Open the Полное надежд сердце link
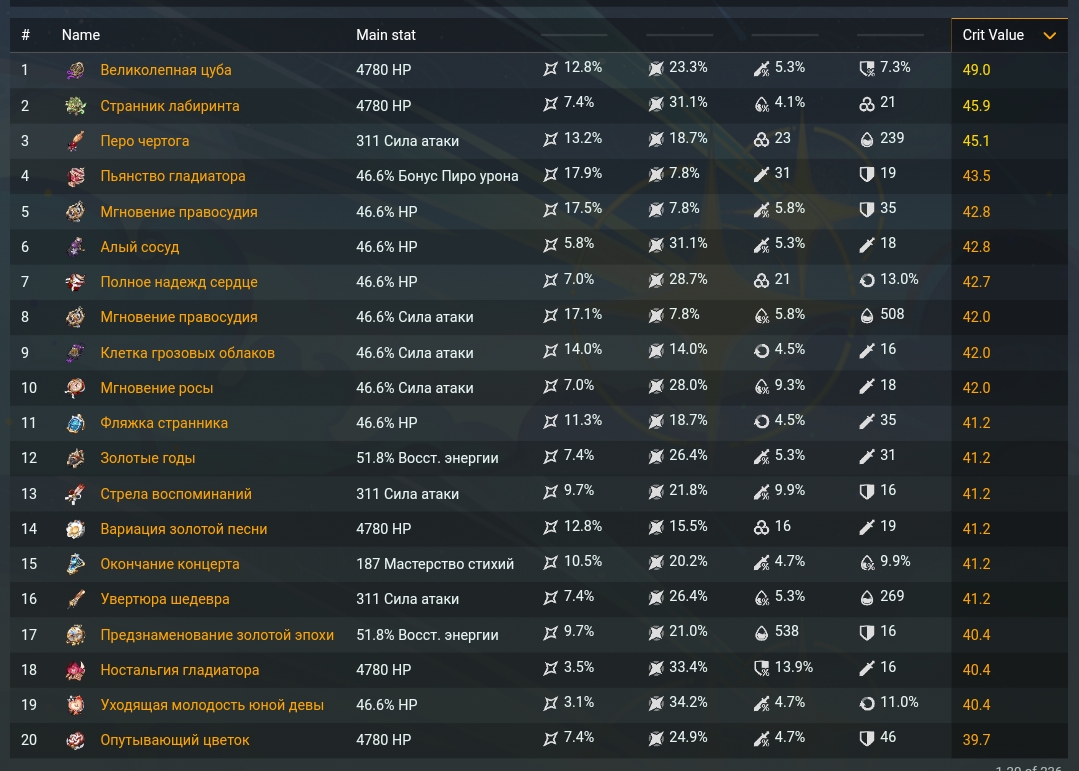 click(x=179, y=282)
